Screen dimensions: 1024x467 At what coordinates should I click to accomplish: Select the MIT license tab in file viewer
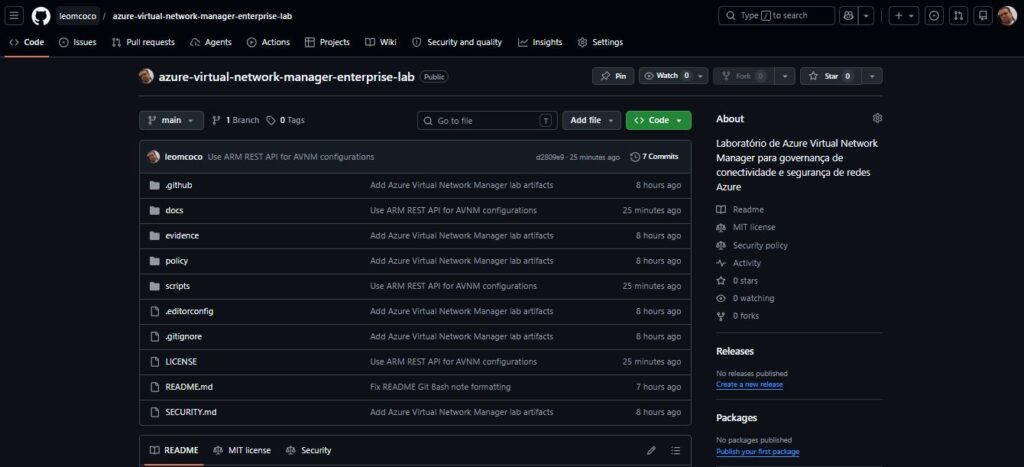[242, 451]
